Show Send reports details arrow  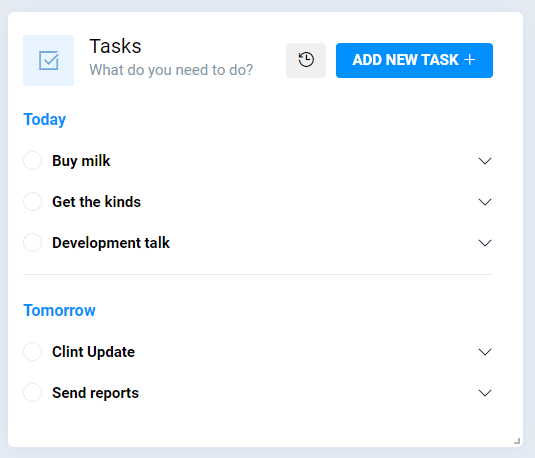click(485, 393)
